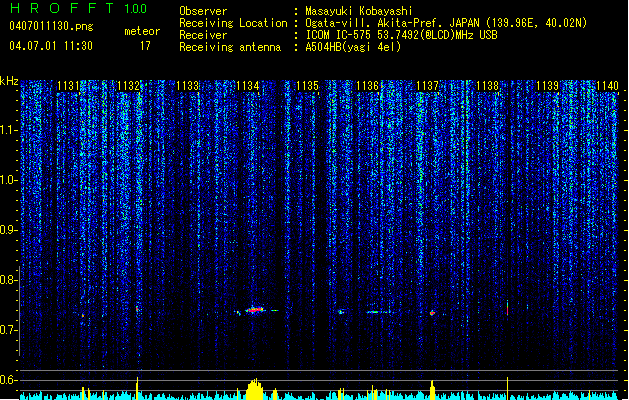
Task: Select the 1134 time marker
Action: pos(248,86)
